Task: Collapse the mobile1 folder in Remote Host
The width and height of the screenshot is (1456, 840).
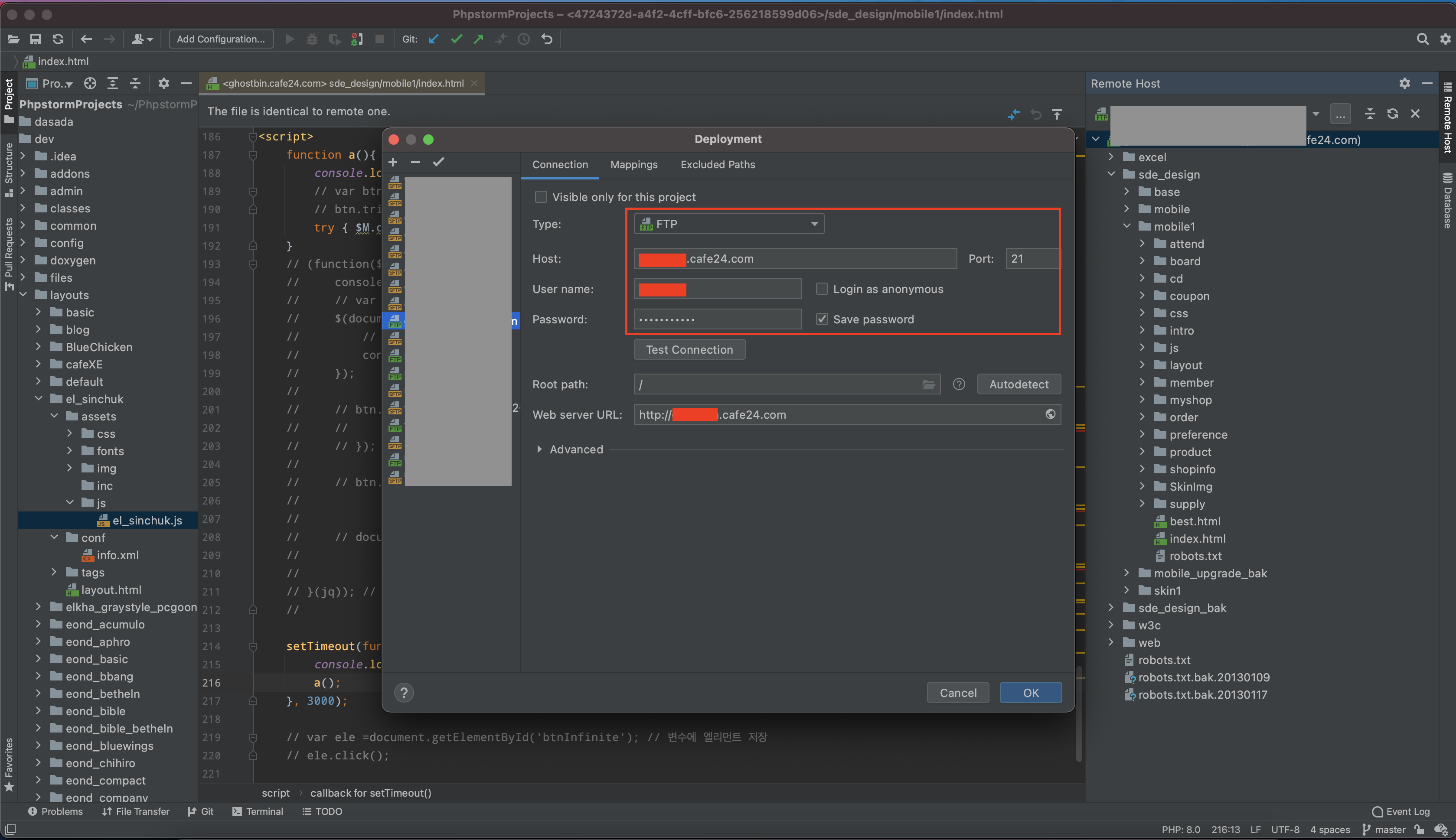Action: 1126,227
